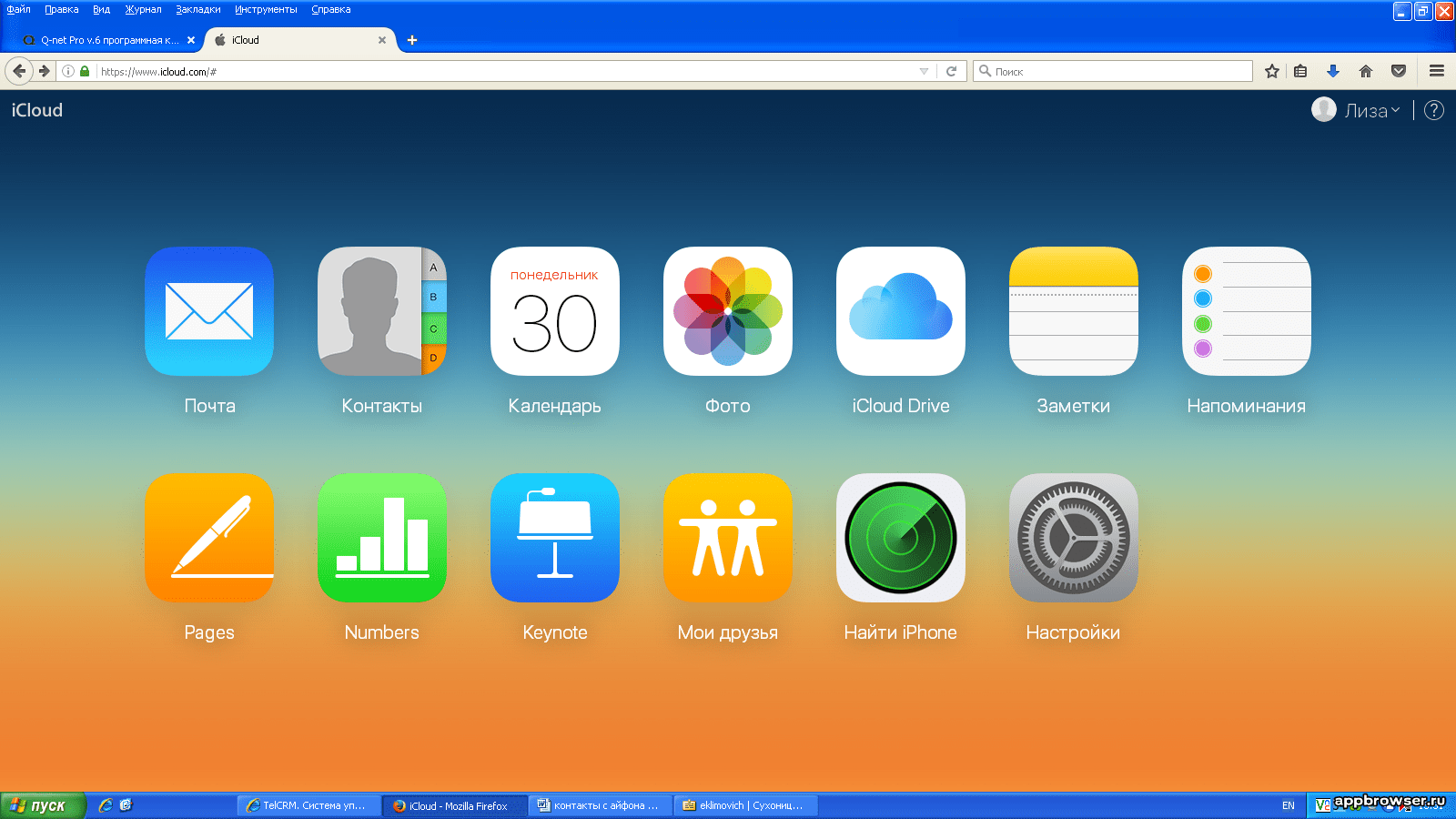Open the Почта mail app icon
The width and height of the screenshot is (1456, 819).
coord(209,311)
